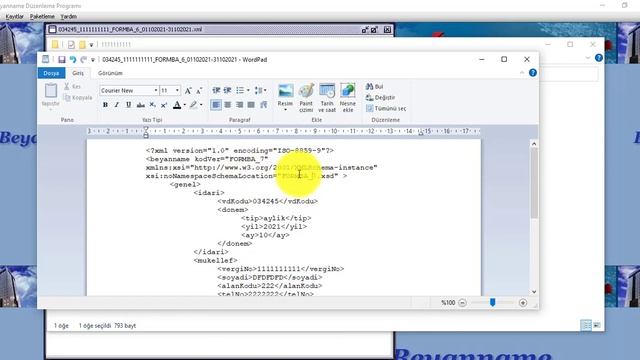This screenshot has height=360, width=640.
Task: Close the inner XML document window
Action: click(x=387, y=29)
